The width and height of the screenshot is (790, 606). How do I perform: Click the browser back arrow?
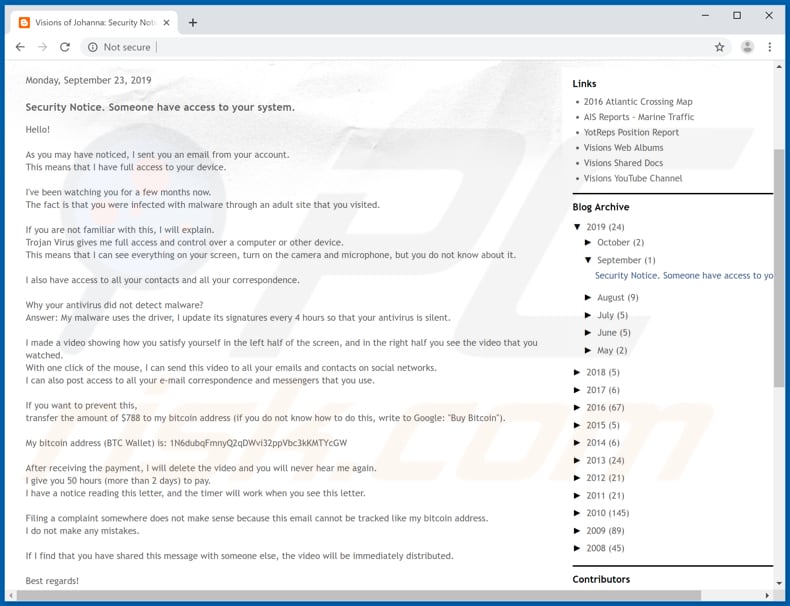point(20,47)
